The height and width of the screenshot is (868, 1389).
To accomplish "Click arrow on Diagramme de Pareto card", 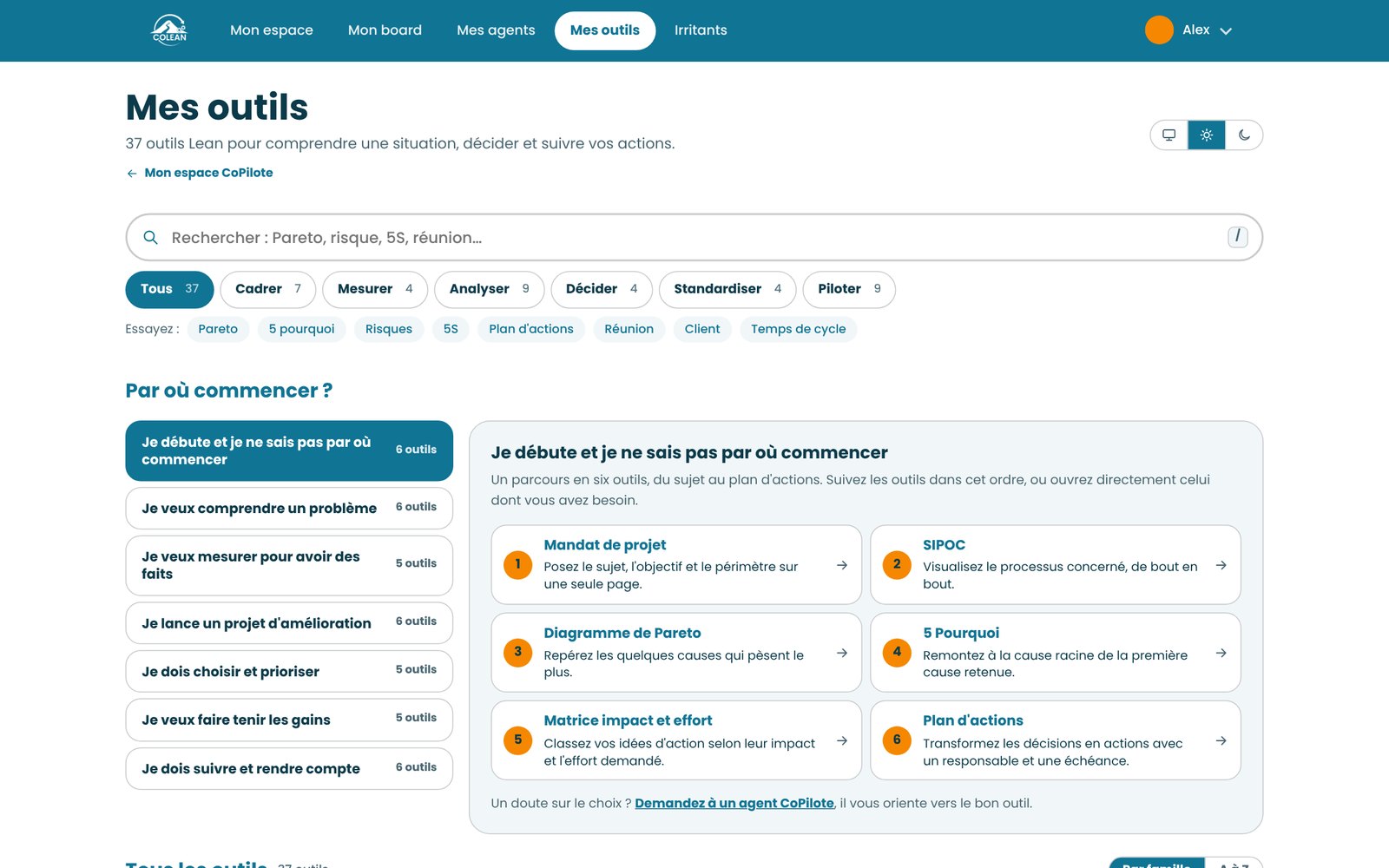I will pos(842,653).
